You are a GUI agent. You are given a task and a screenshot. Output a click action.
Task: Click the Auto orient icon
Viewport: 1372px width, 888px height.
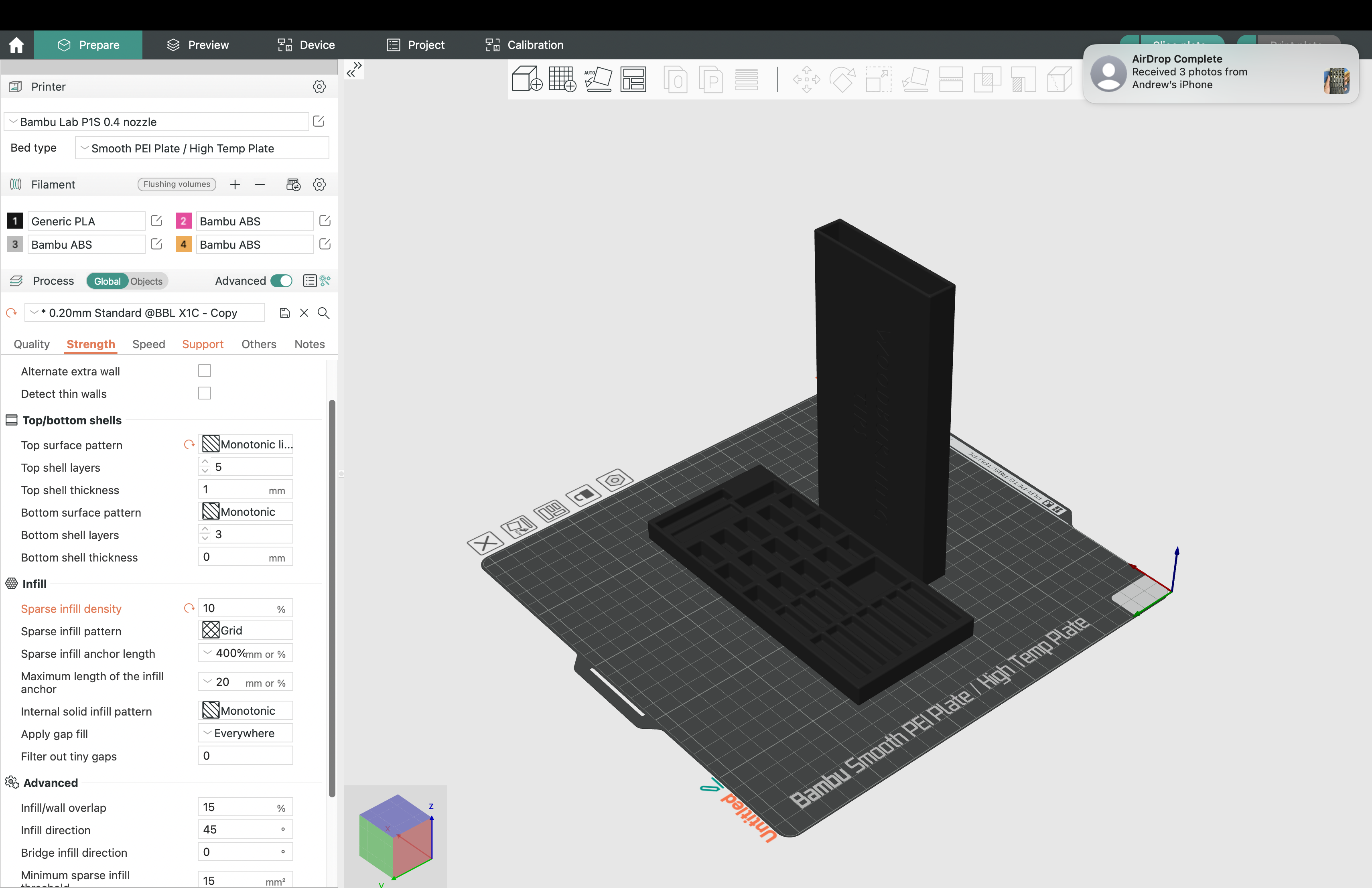pos(598,79)
